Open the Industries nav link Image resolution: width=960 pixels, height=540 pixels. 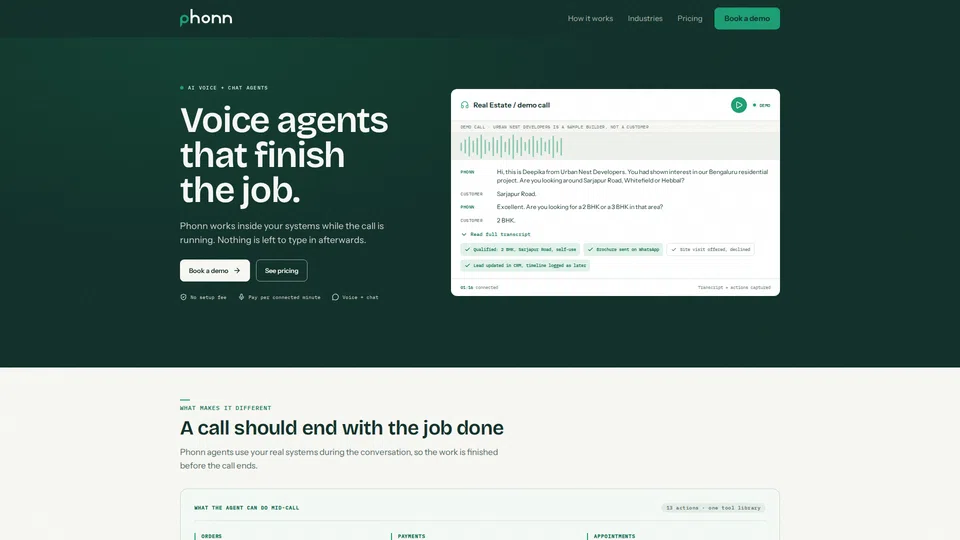pyautogui.click(x=645, y=18)
